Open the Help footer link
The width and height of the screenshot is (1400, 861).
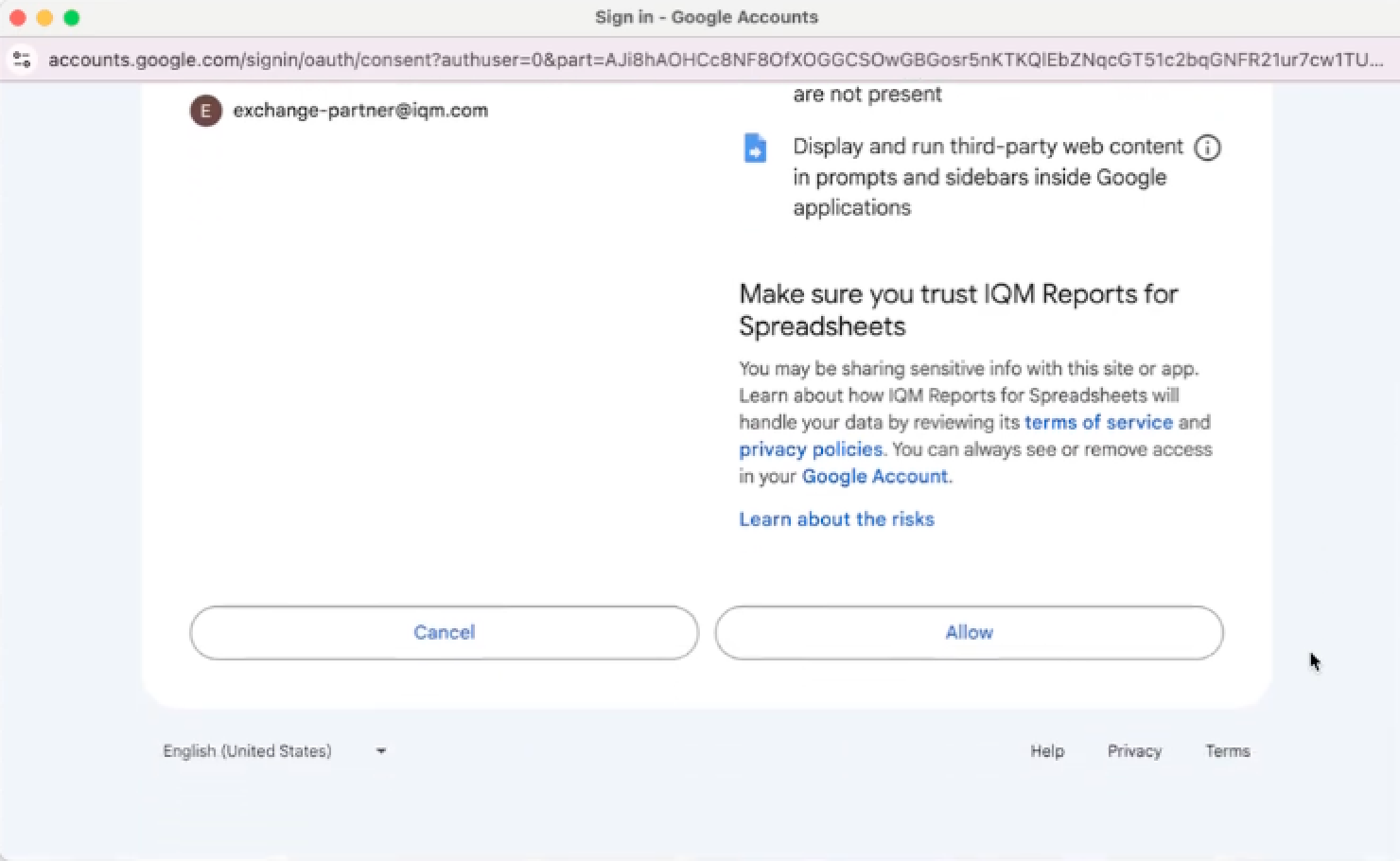tap(1047, 751)
